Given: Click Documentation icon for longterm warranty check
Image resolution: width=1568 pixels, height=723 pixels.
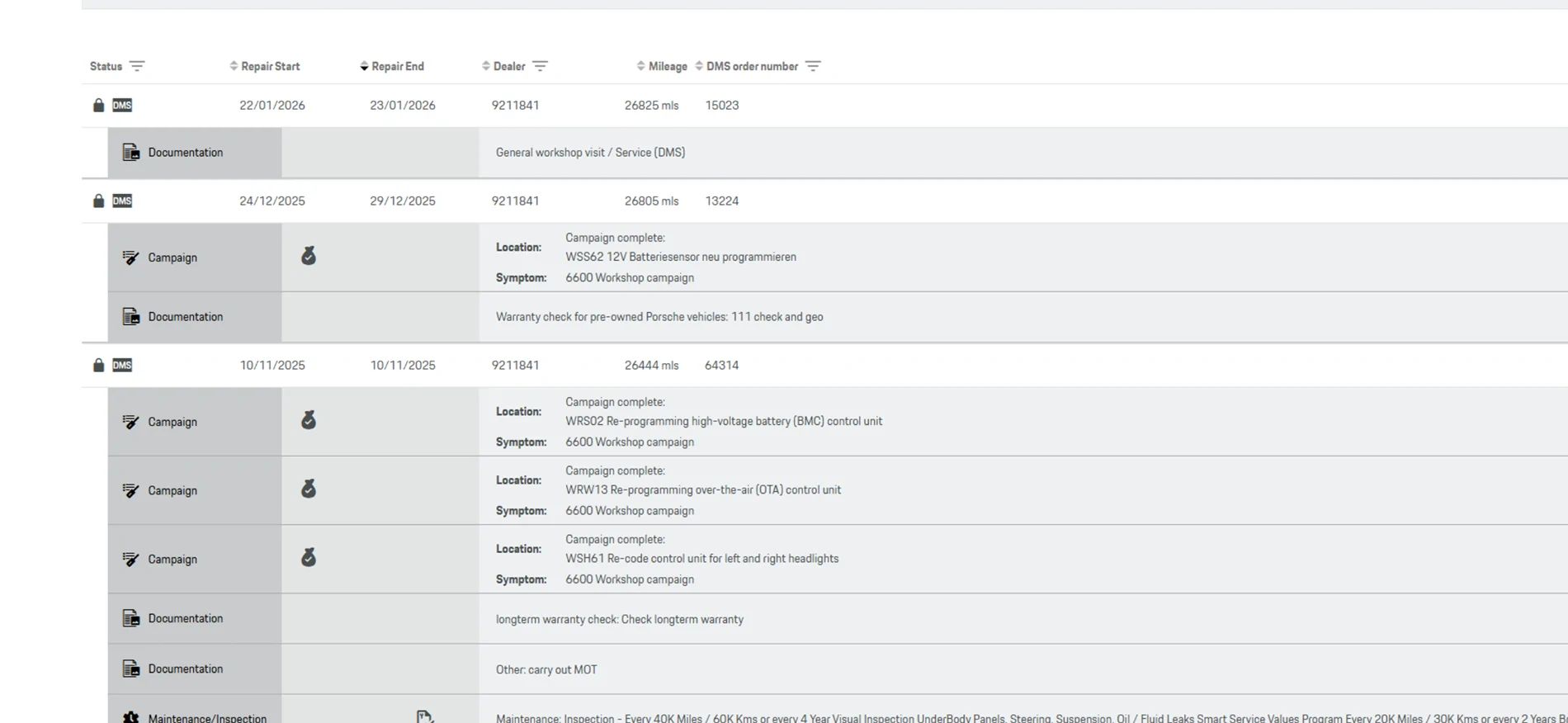Looking at the screenshot, I should (x=131, y=618).
